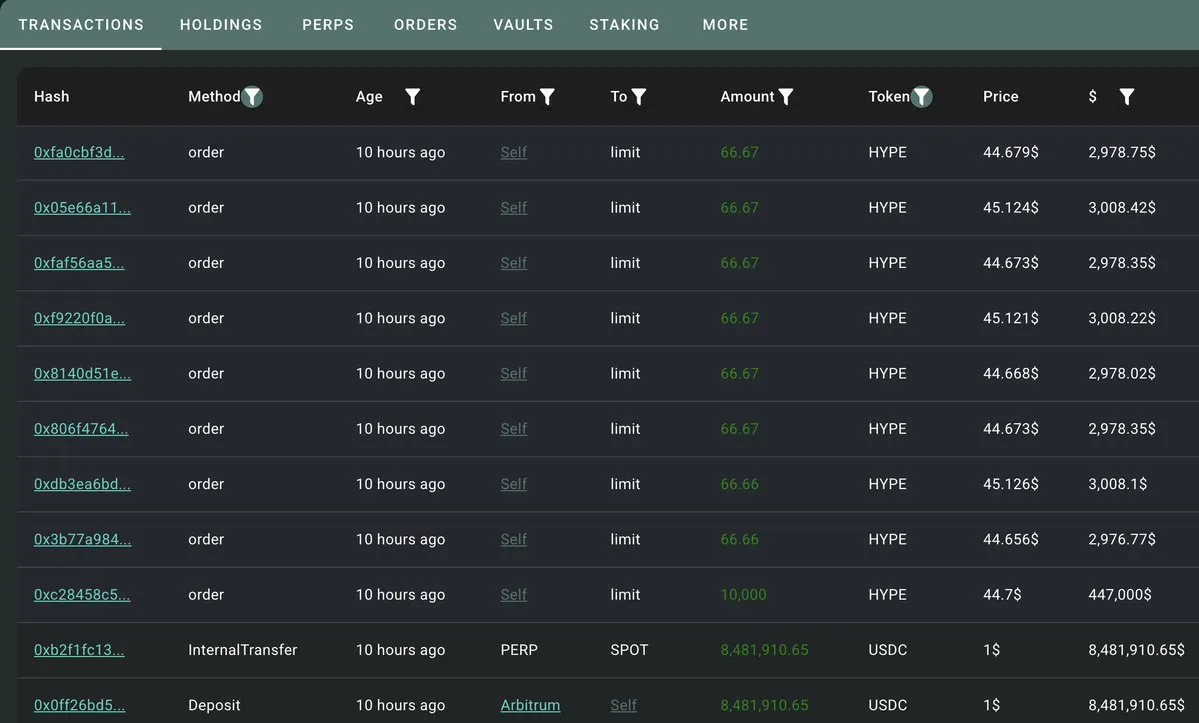Select the 3,008.1$ value cell

pos(1117,484)
